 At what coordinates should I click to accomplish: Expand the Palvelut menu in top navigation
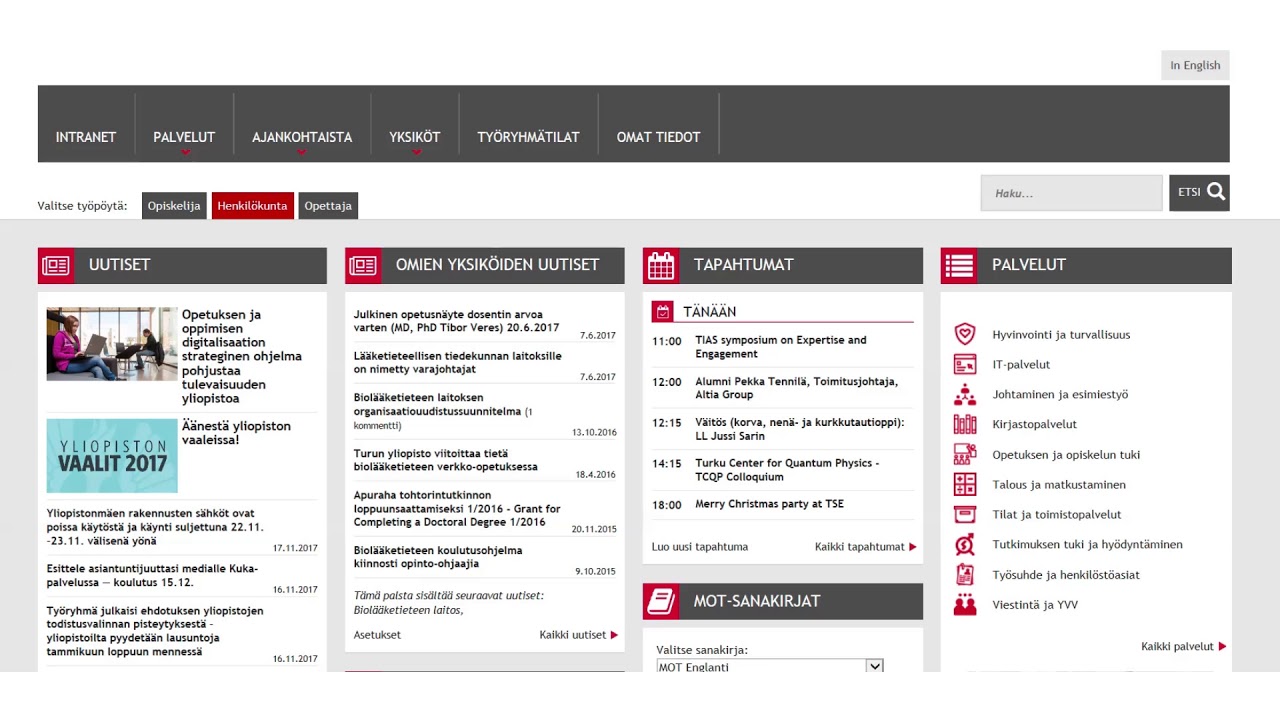(x=184, y=137)
